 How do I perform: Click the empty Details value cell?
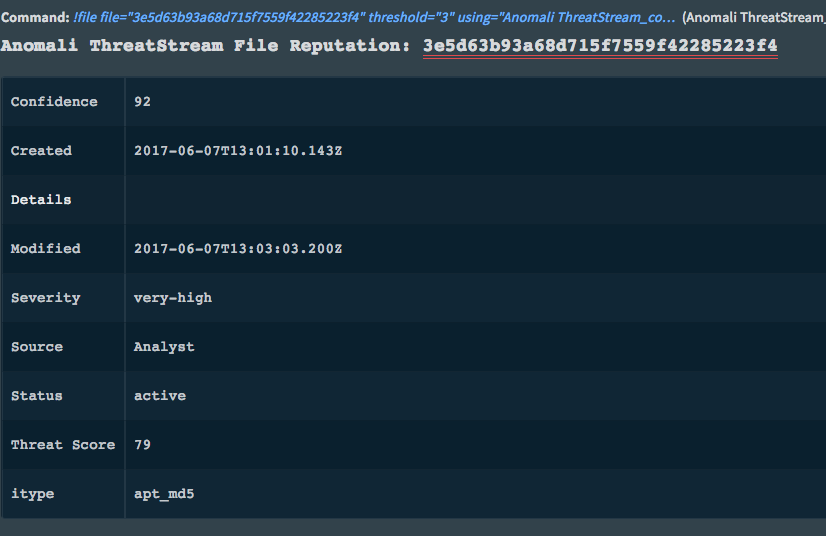[470, 200]
